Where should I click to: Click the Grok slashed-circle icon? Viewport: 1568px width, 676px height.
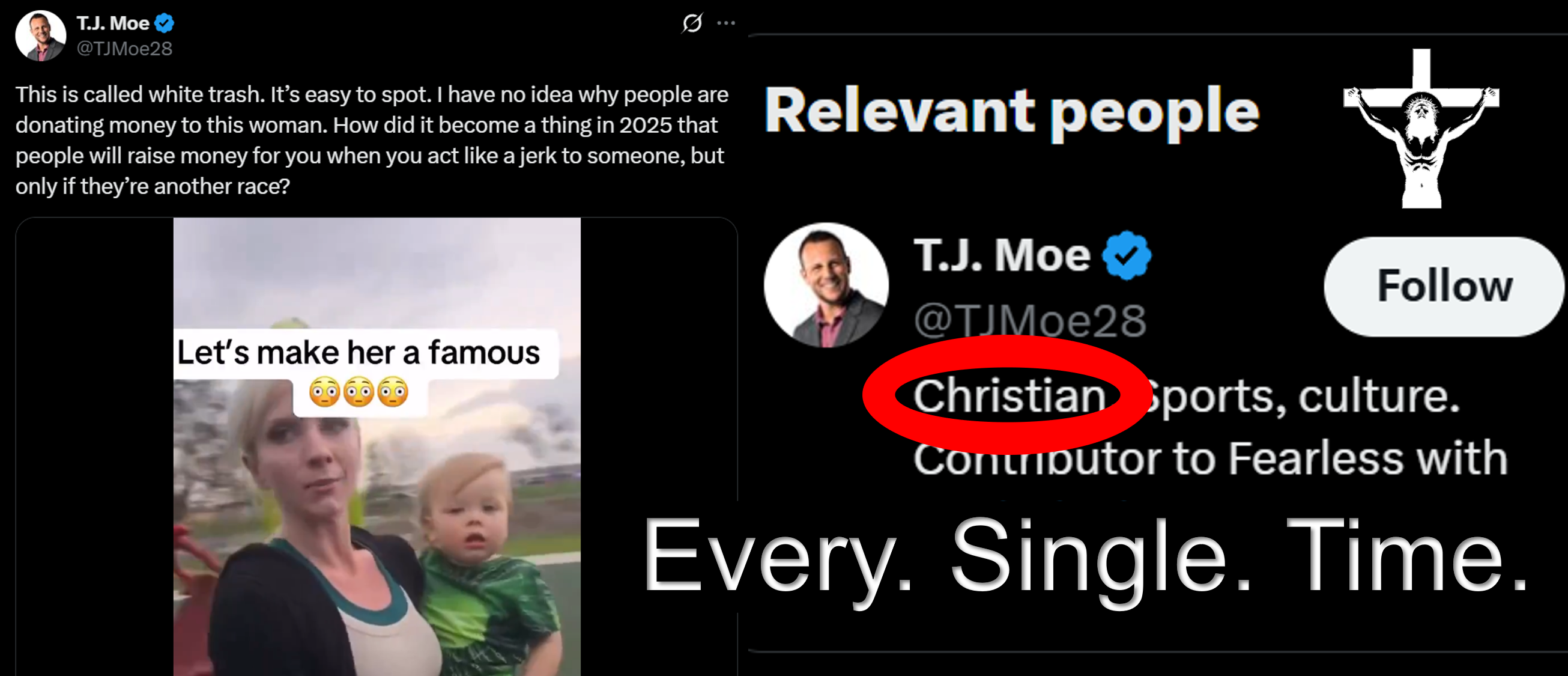tap(692, 23)
